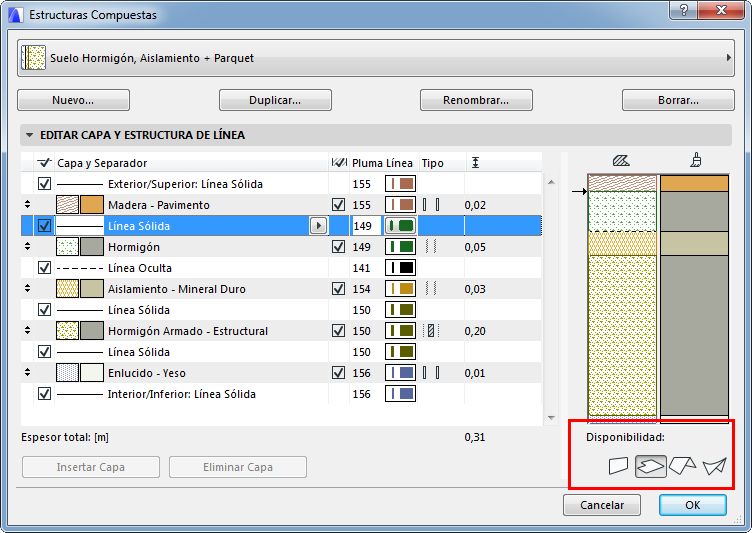Toggle end-line checkbox for Aislamiento - Mineral Duro
The height and width of the screenshot is (533, 752).
[x=339, y=289]
